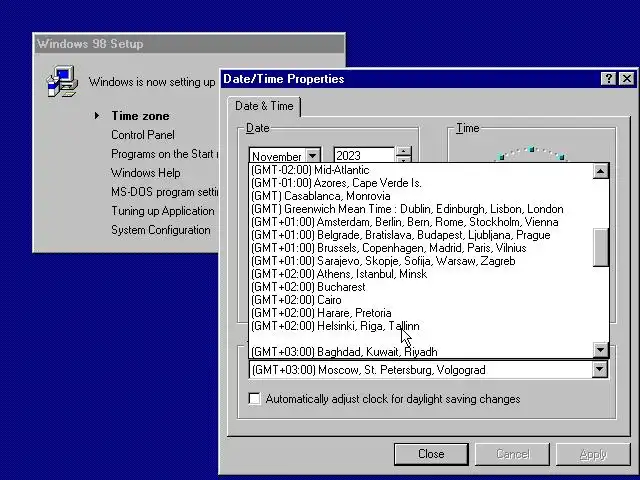This screenshot has width=640, height=480.
Task: Click the year field showing 2023
Action: (364, 156)
